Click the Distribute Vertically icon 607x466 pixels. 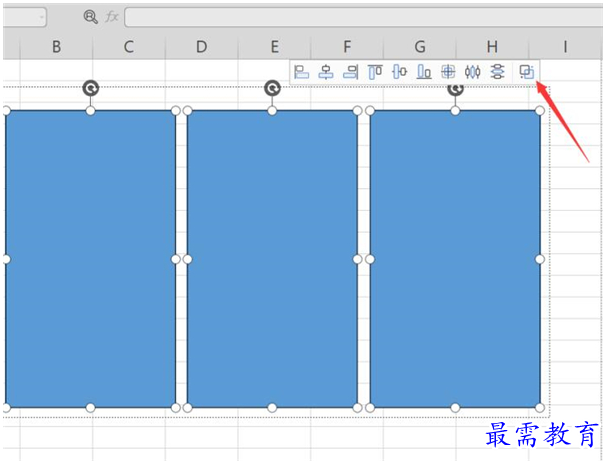click(497, 72)
